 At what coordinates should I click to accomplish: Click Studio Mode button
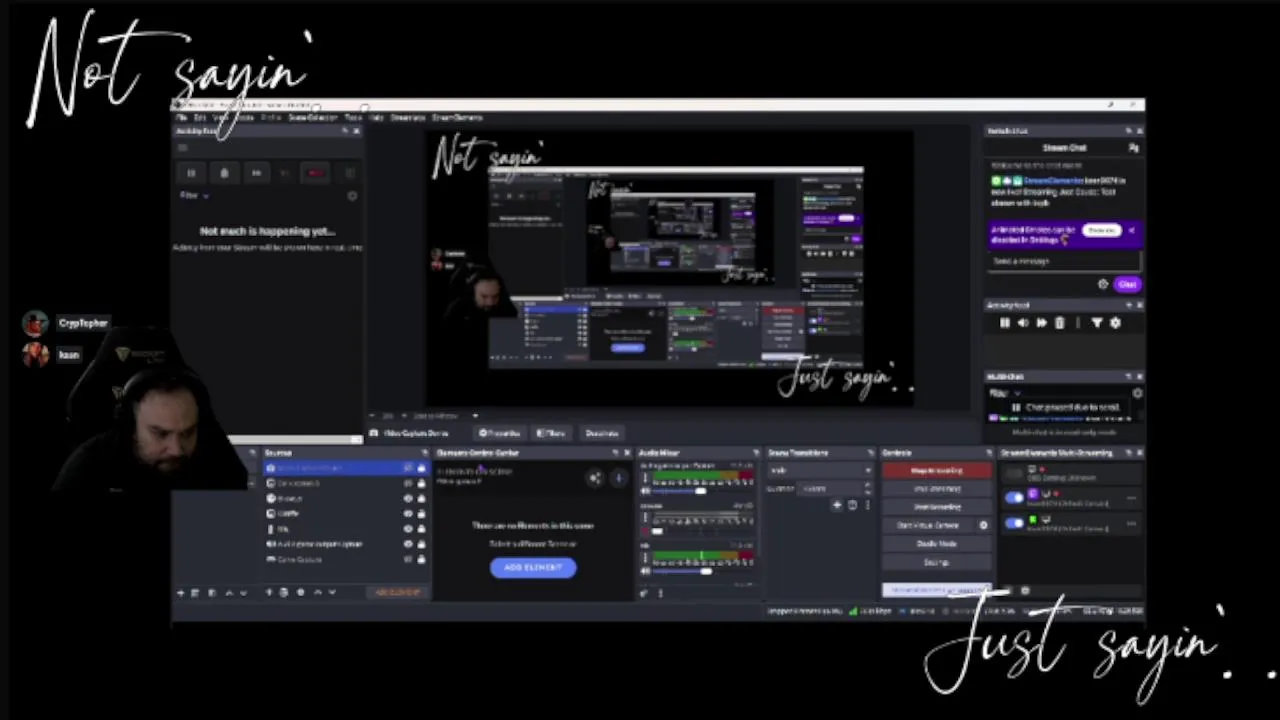coord(937,543)
